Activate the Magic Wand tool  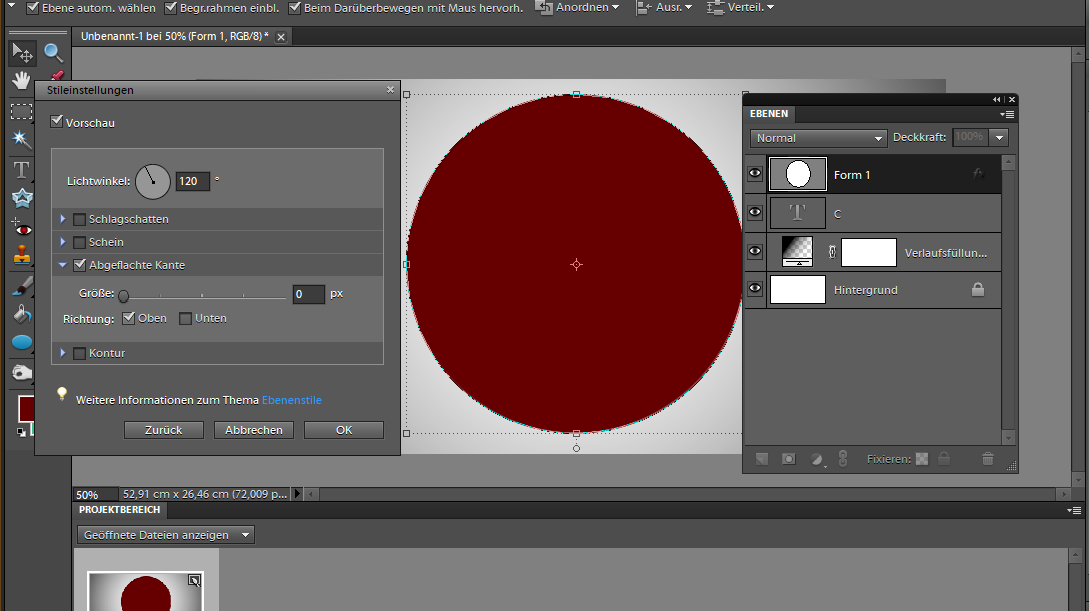click(22, 139)
